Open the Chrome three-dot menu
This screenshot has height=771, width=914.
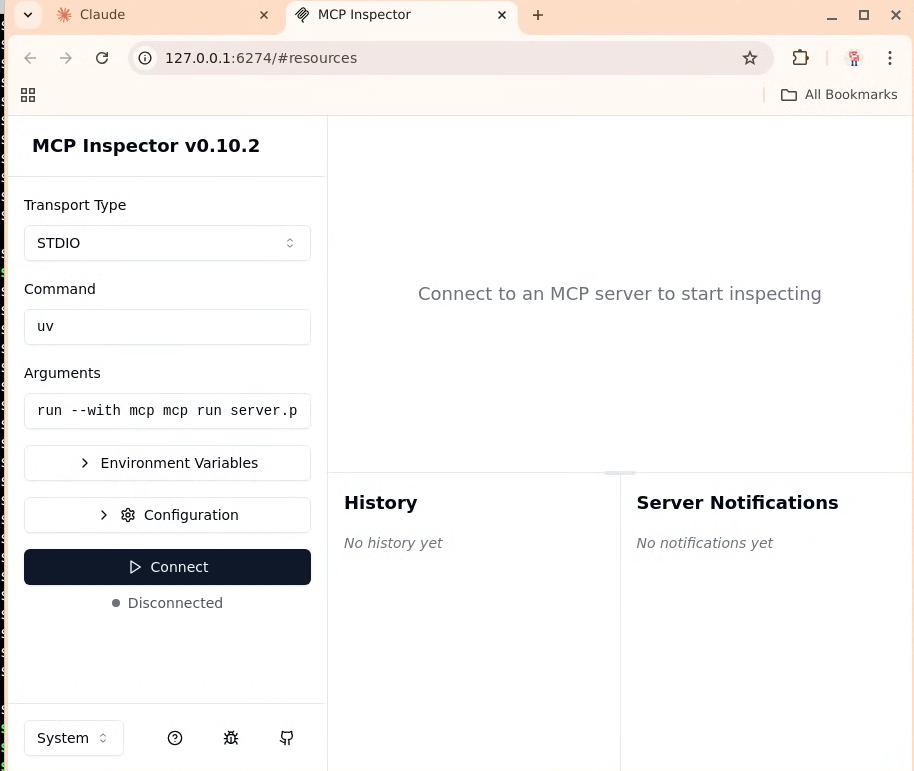(x=890, y=58)
